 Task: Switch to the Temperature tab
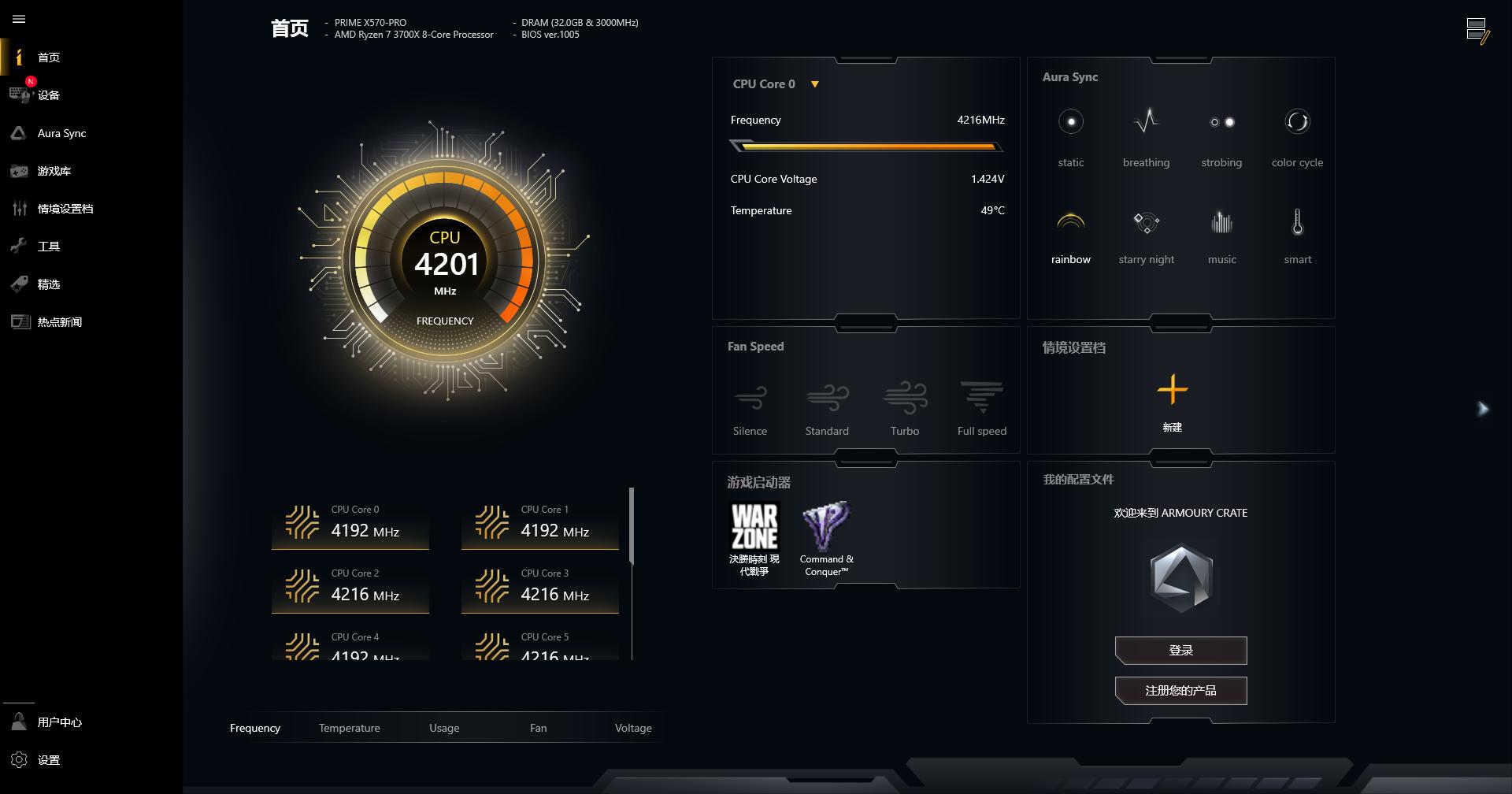[x=350, y=728]
